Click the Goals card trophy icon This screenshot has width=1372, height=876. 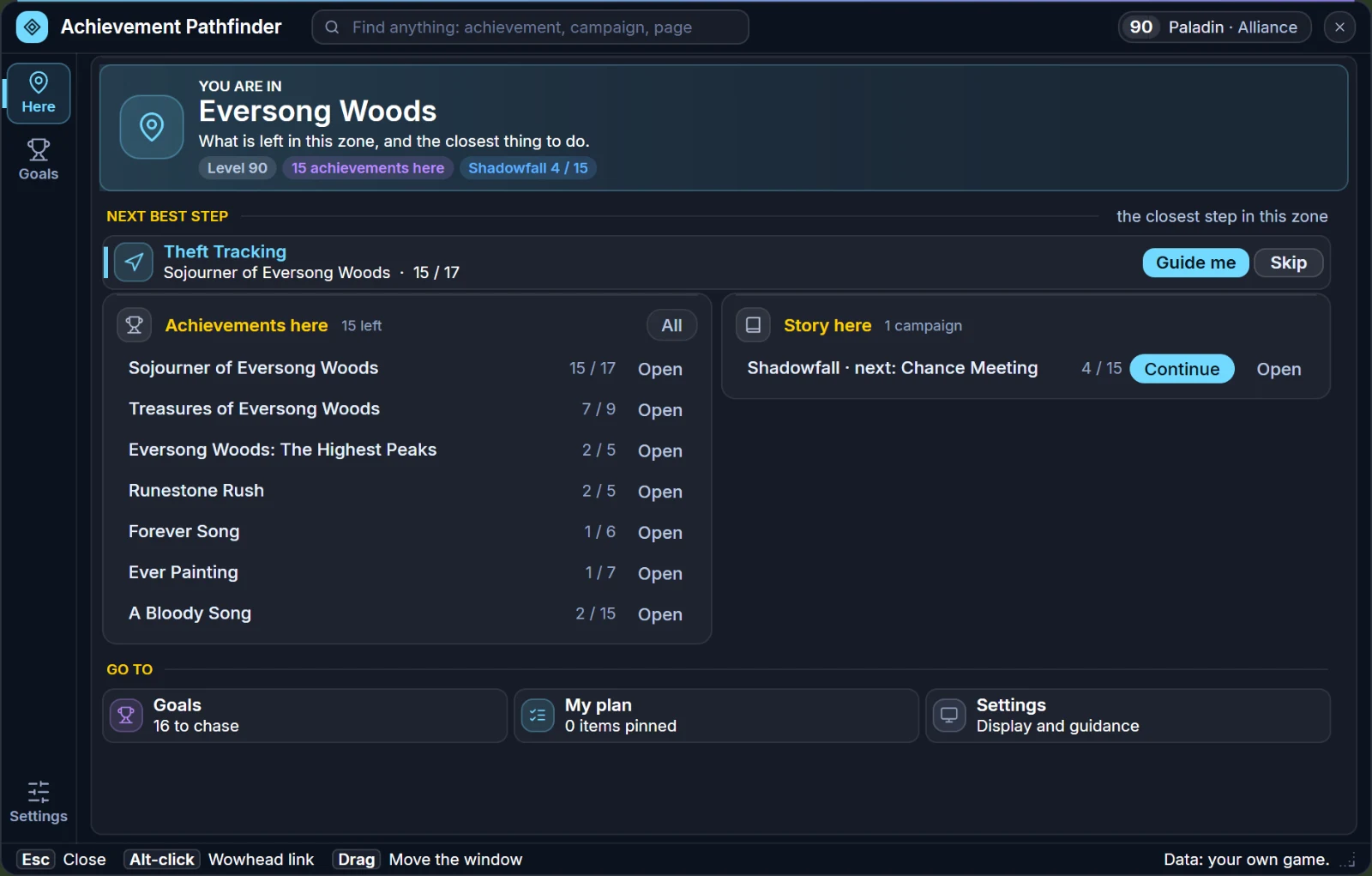coord(126,716)
